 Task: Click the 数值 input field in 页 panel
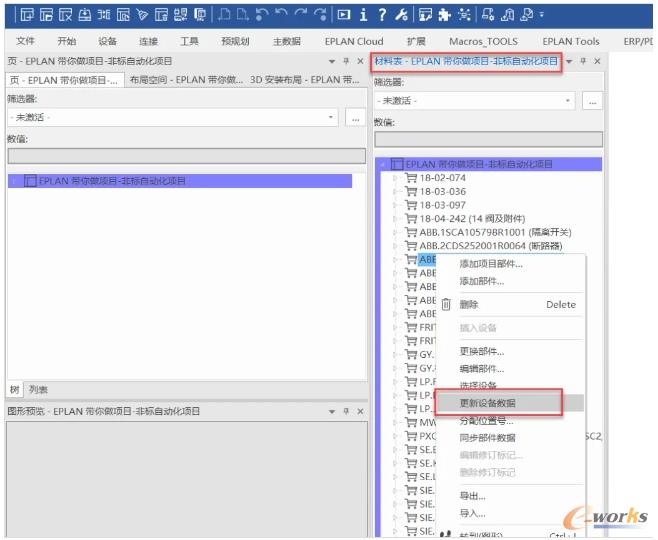click(186, 156)
